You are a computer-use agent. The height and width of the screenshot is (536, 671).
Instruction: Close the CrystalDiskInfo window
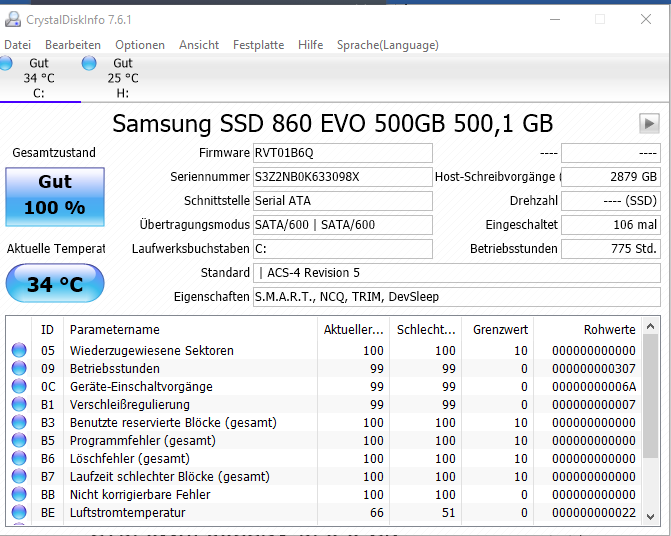point(646,19)
